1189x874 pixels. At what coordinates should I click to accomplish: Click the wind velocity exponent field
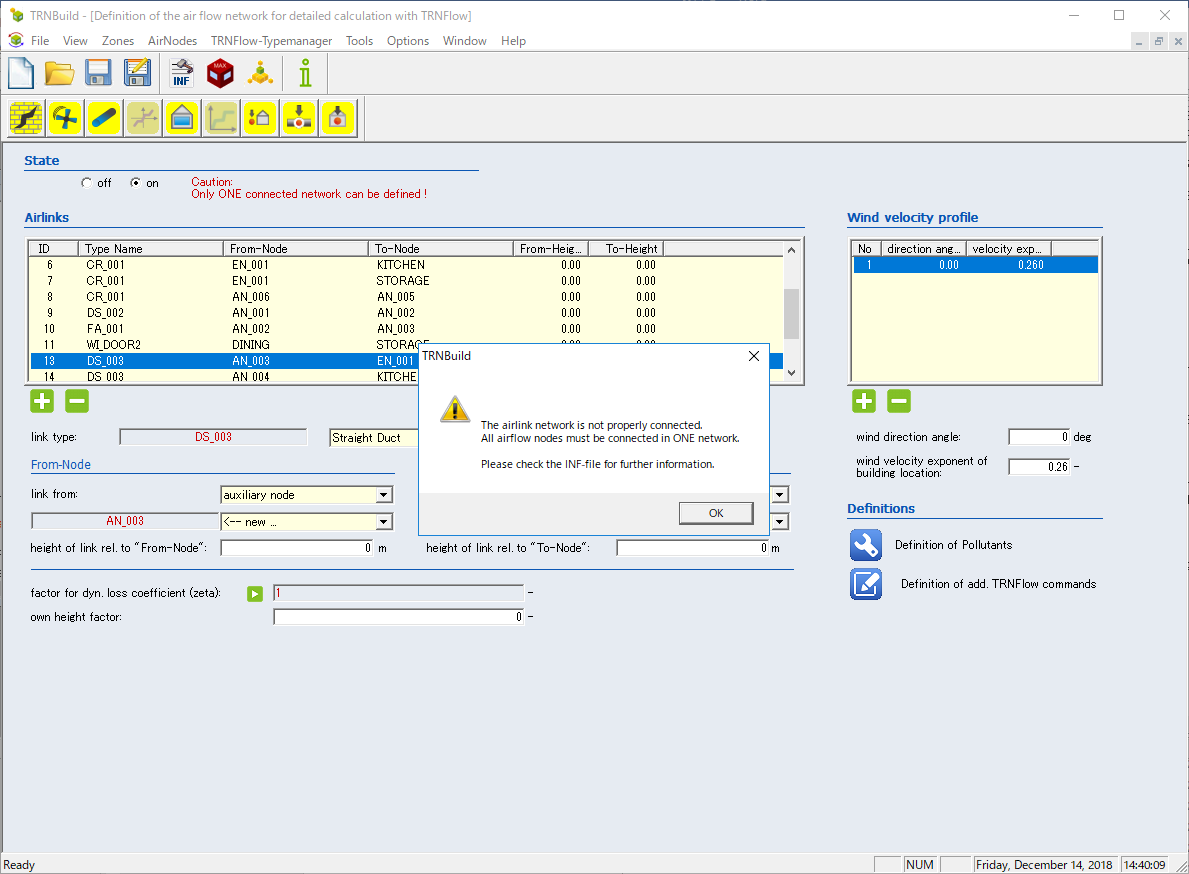point(1039,467)
